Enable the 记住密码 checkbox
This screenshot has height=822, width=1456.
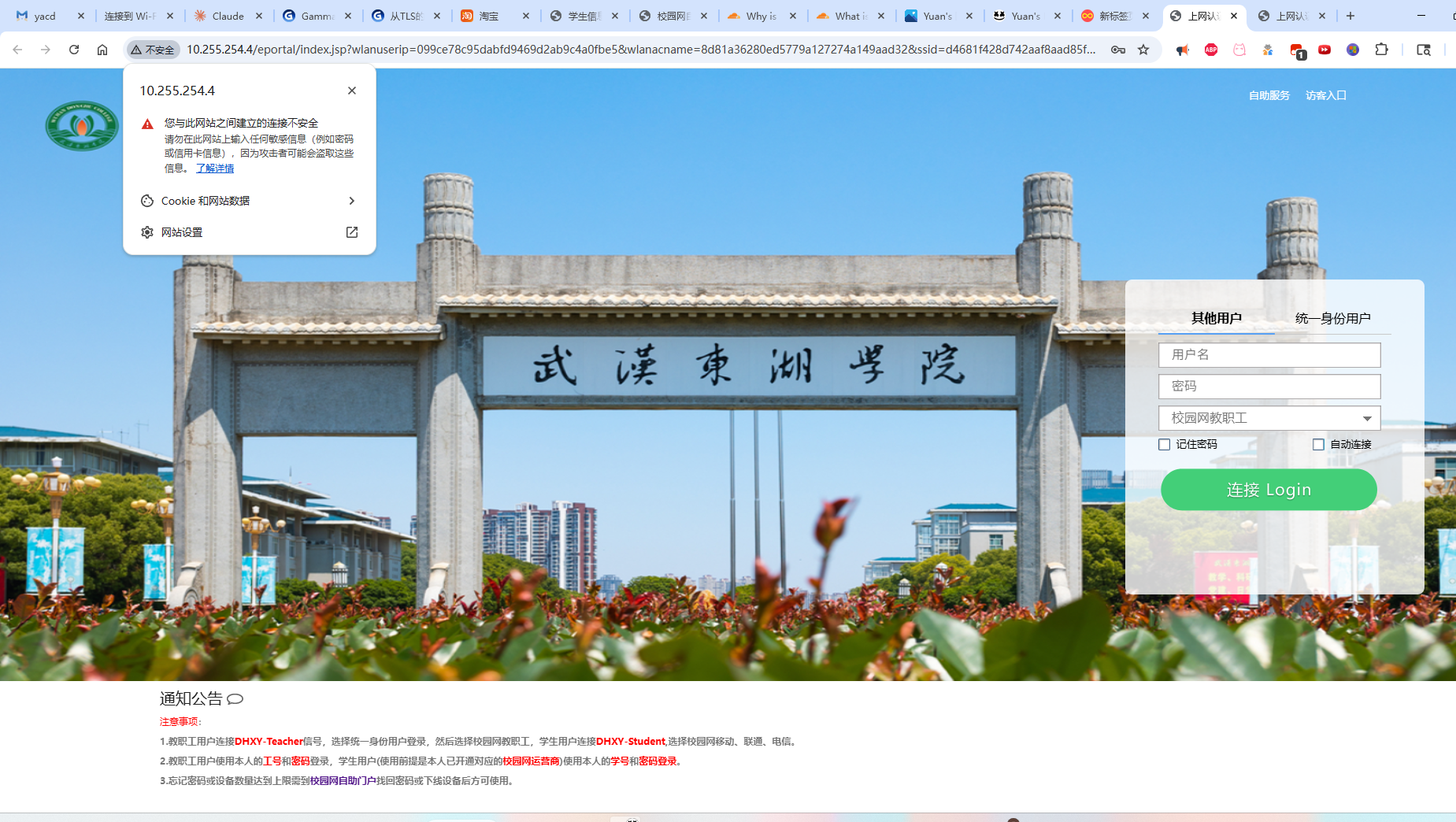tap(1165, 445)
